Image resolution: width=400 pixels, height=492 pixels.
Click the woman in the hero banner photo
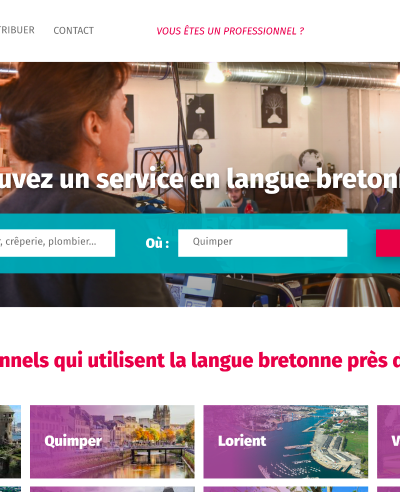click(x=67, y=133)
